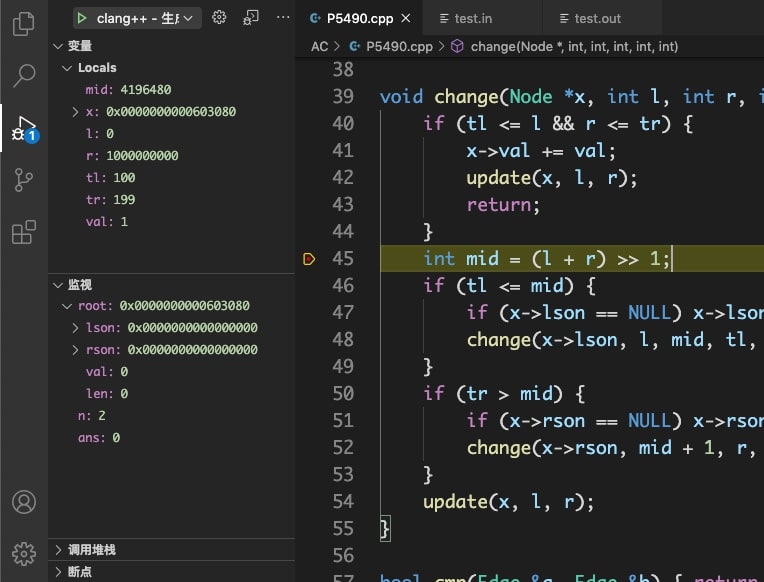Screen dimensions: 764x582
Task: Expand the 调用堆栈 call stack section
Action: pyautogui.click(x=90, y=550)
